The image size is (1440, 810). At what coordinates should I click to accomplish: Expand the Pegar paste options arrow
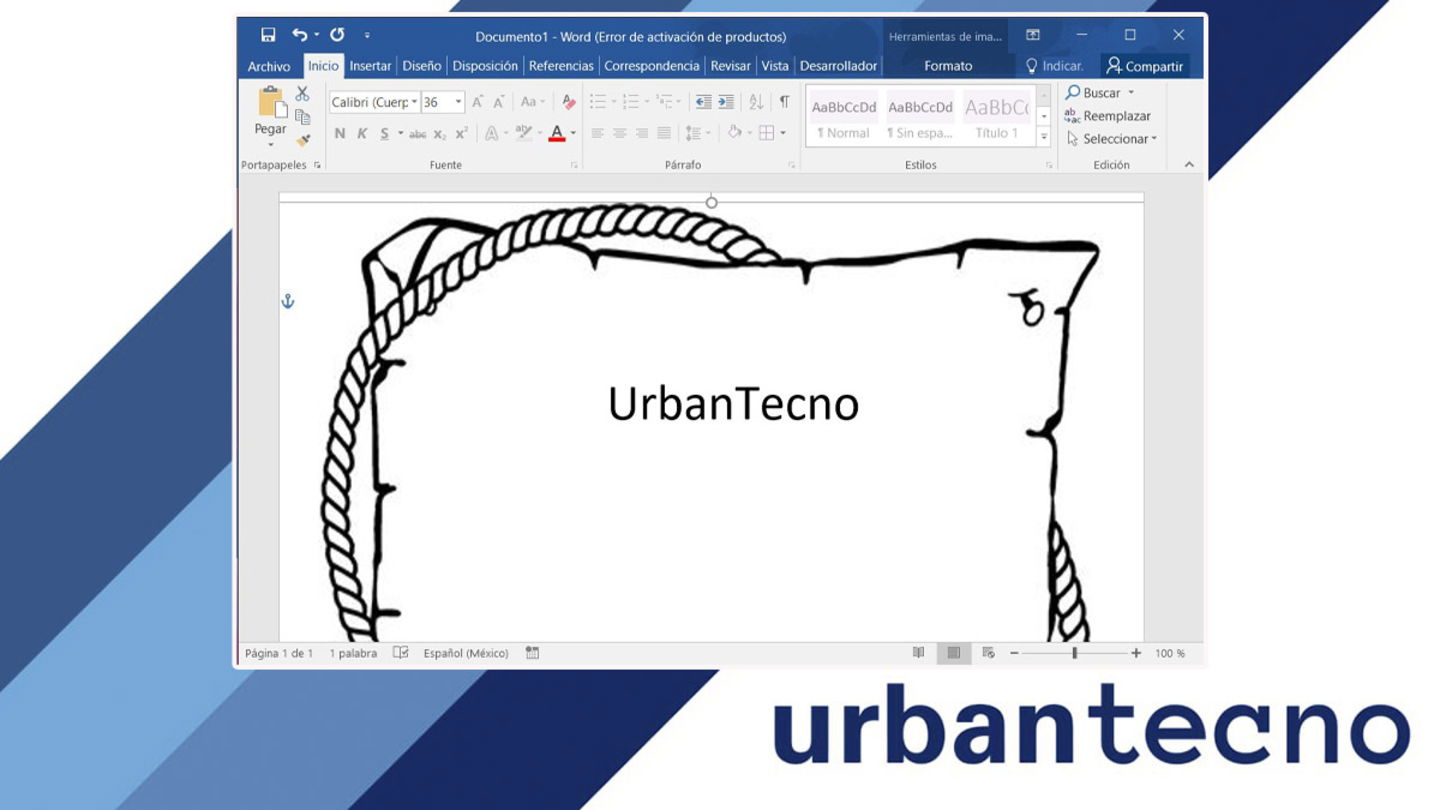pos(270,146)
